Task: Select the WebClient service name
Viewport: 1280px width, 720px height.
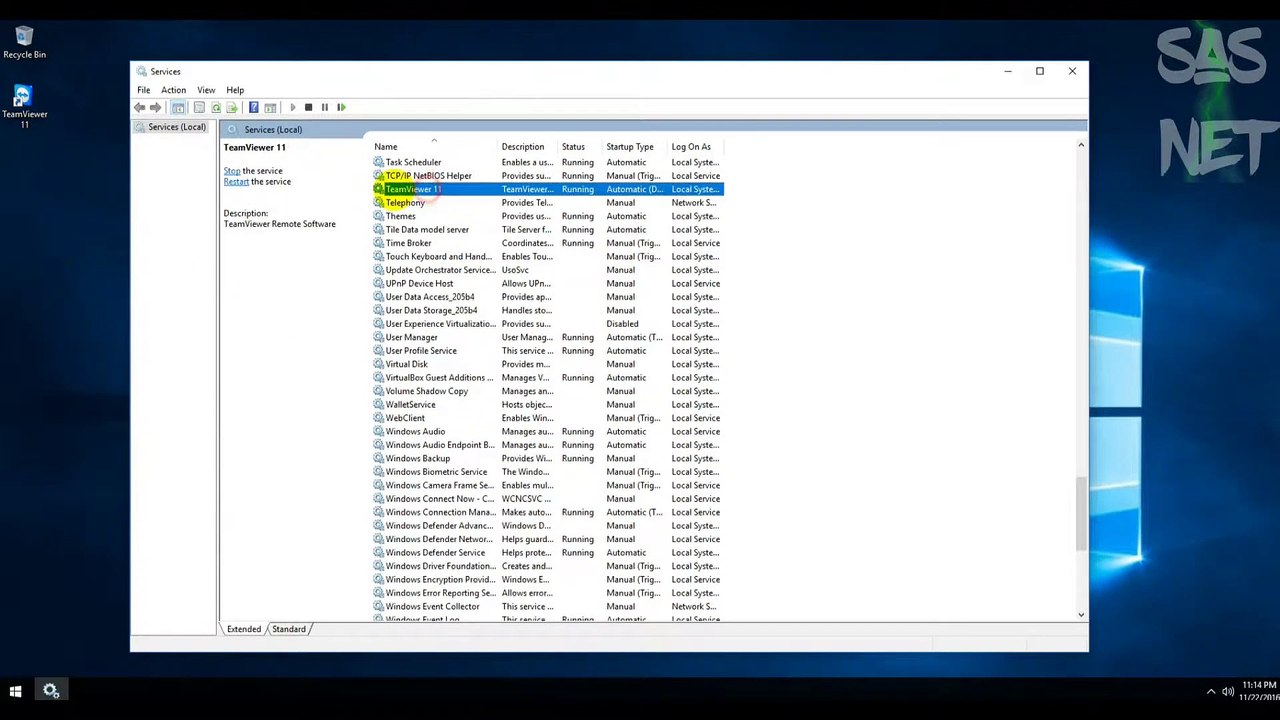Action: (x=405, y=418)
